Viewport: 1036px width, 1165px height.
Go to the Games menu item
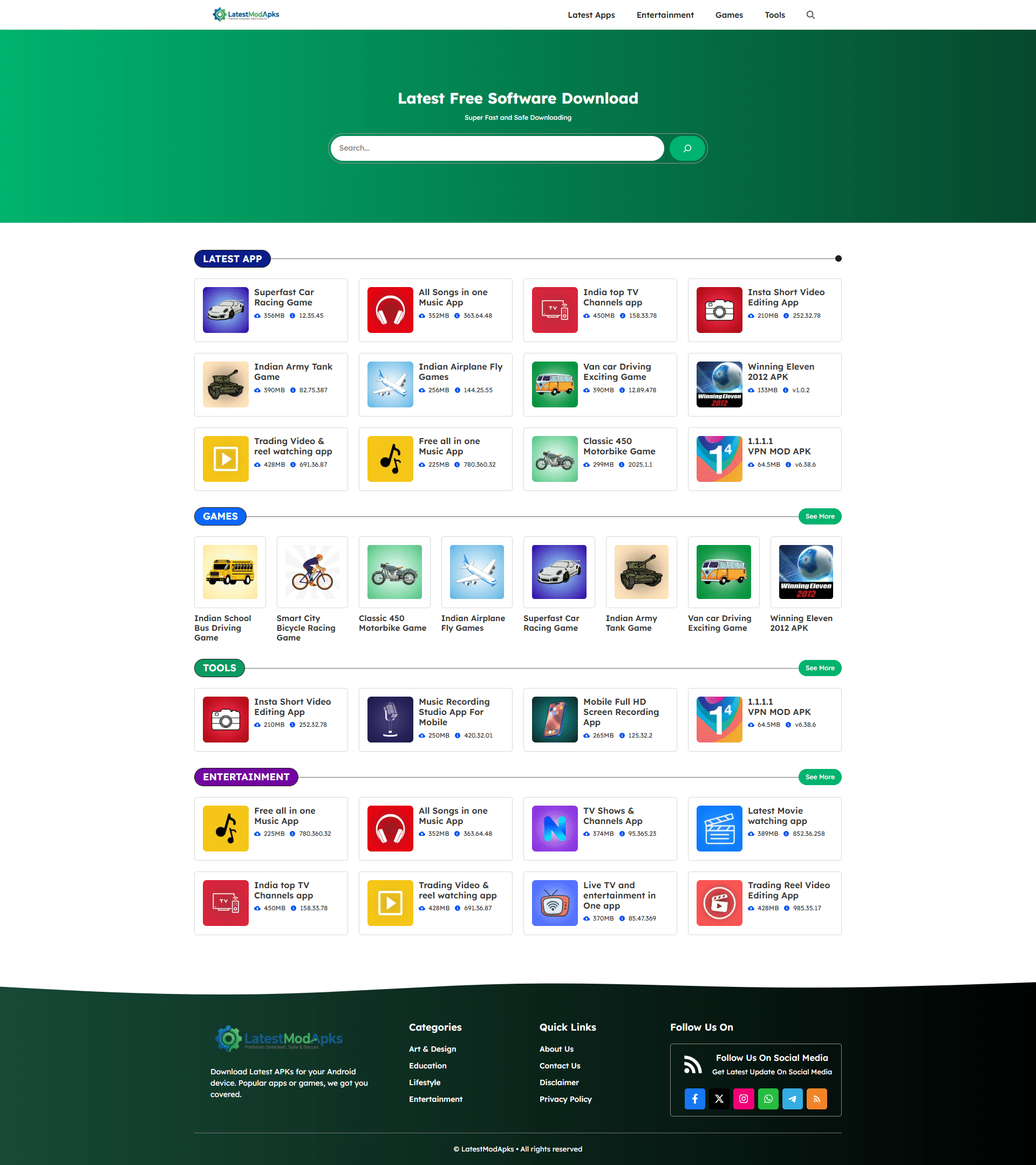[729, 15]
